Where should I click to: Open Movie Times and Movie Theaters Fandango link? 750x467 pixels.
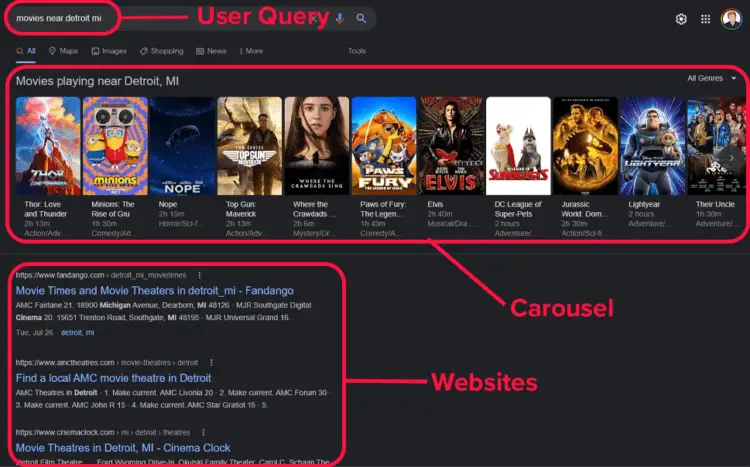[154, 290]
